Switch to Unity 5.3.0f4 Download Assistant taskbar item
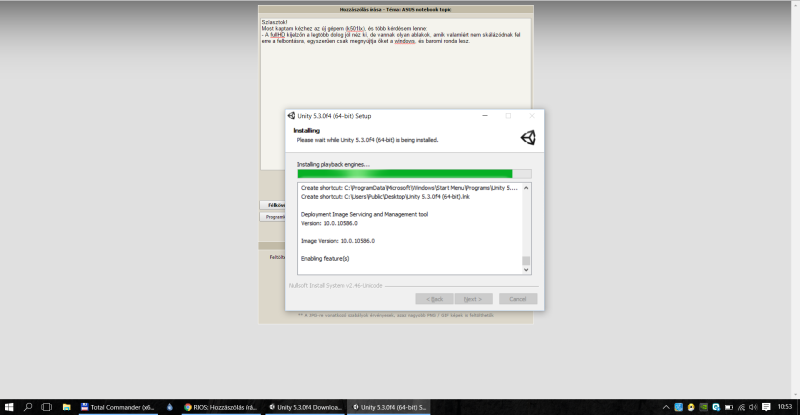 point(305,407)
